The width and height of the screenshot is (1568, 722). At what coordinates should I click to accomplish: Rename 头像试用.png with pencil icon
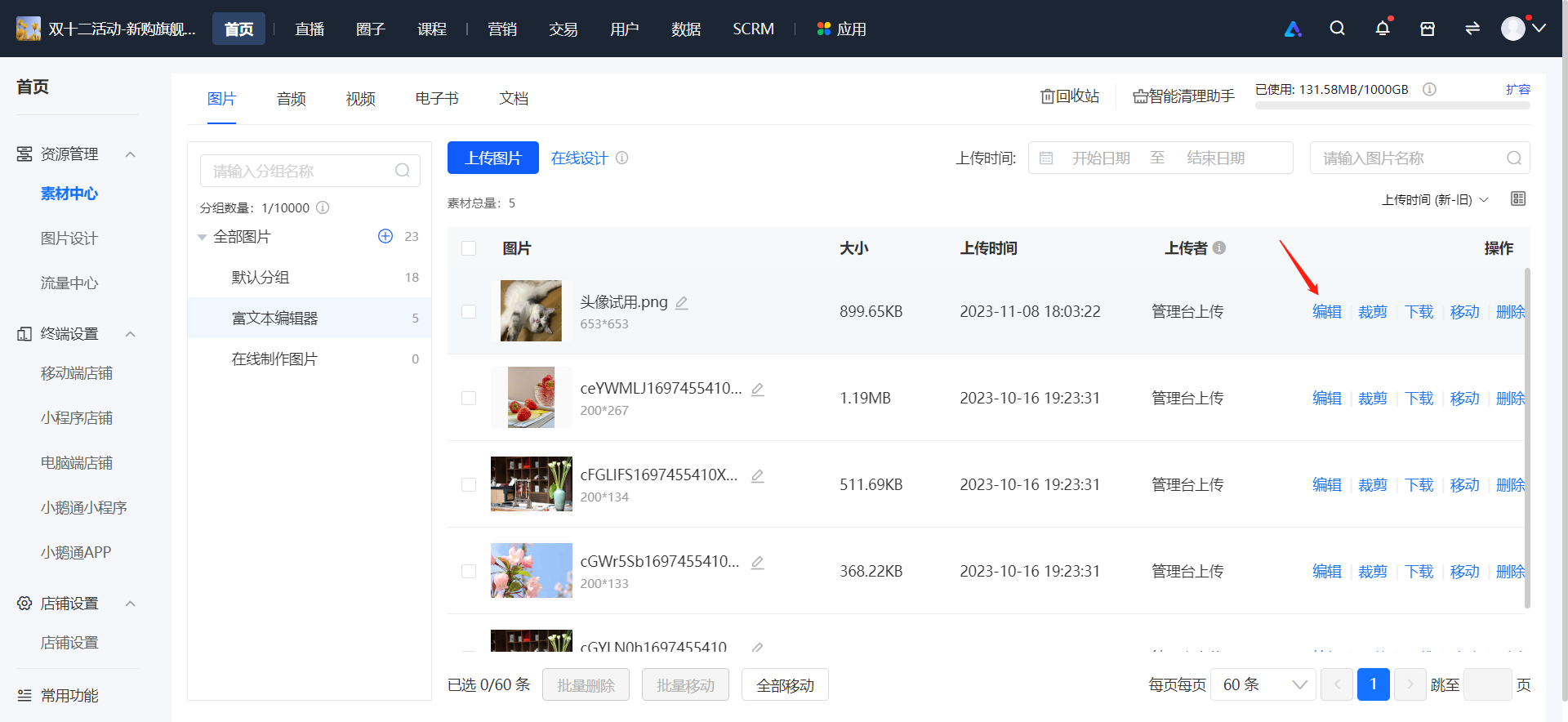(x=682, y=303)
